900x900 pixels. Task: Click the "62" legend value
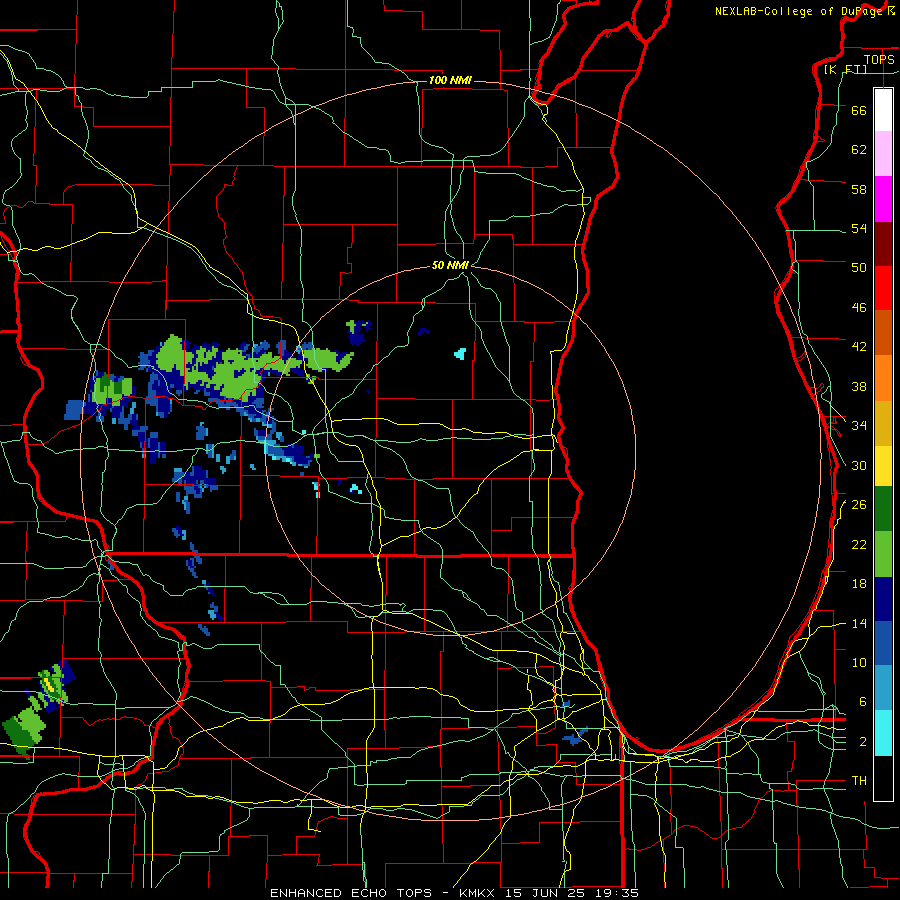[x=859, y=150]
